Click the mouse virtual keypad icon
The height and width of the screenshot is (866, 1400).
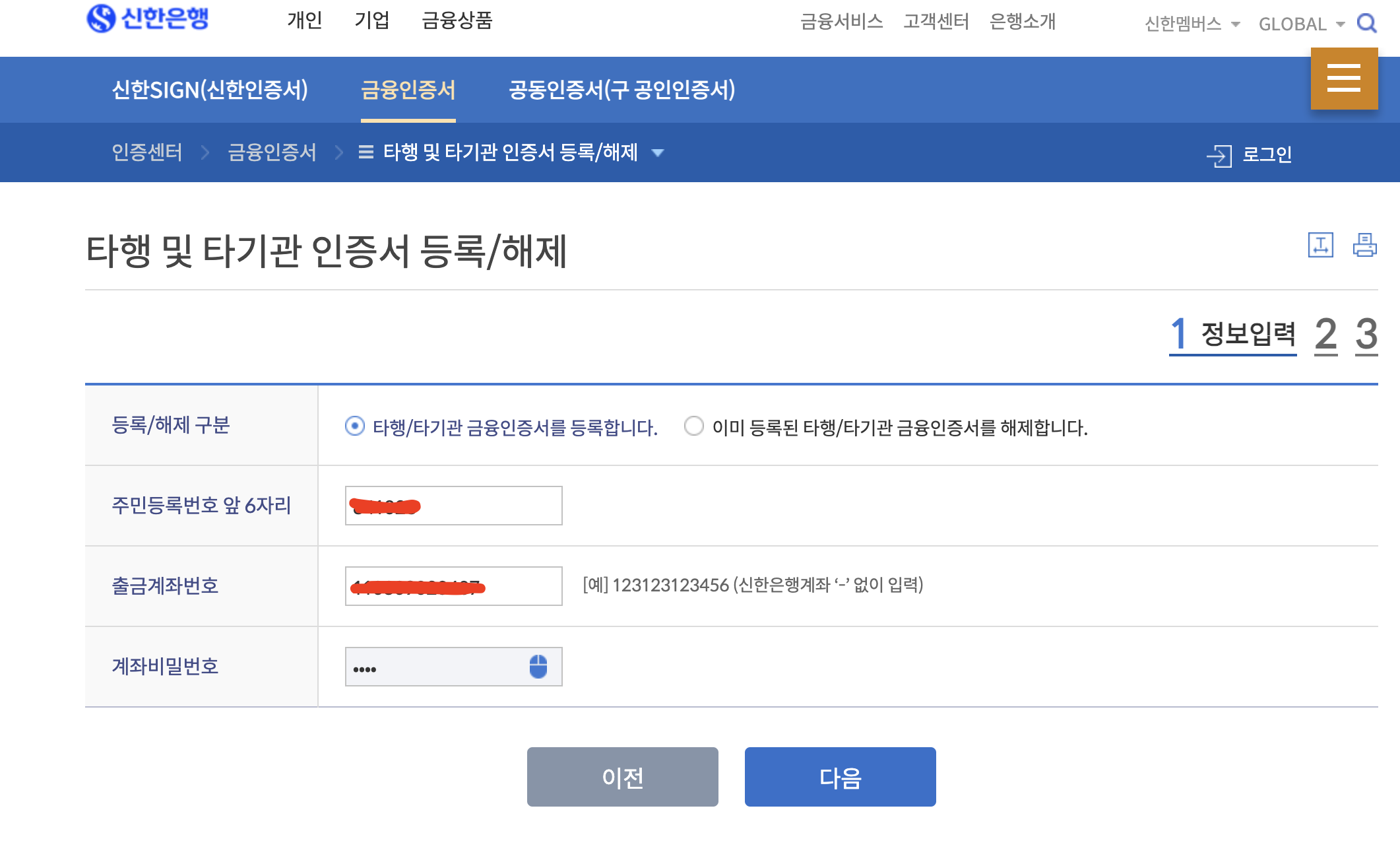(x=538, y=667)
